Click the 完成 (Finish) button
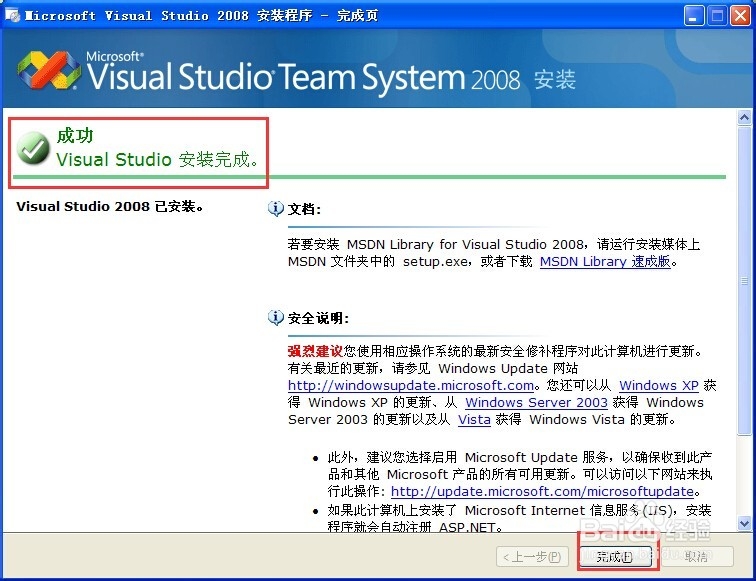The height and width of the screenshot is (581, 756). pyautogui.click(x=615, y=557)
